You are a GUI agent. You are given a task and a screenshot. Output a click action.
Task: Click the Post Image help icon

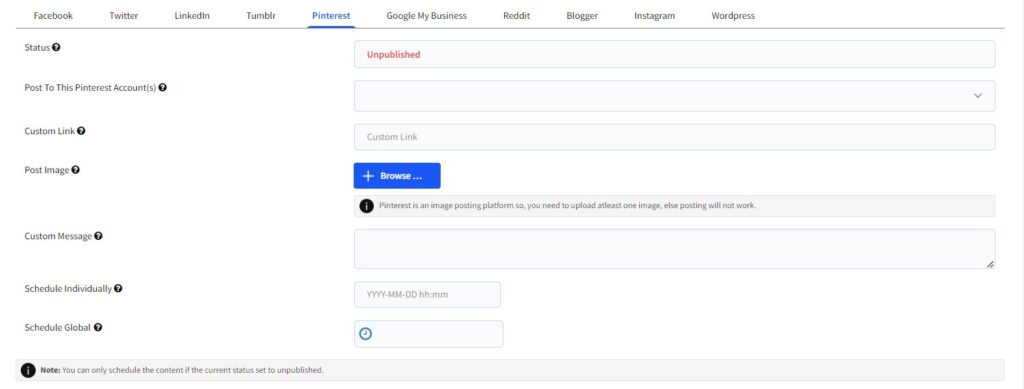[76, 170]
